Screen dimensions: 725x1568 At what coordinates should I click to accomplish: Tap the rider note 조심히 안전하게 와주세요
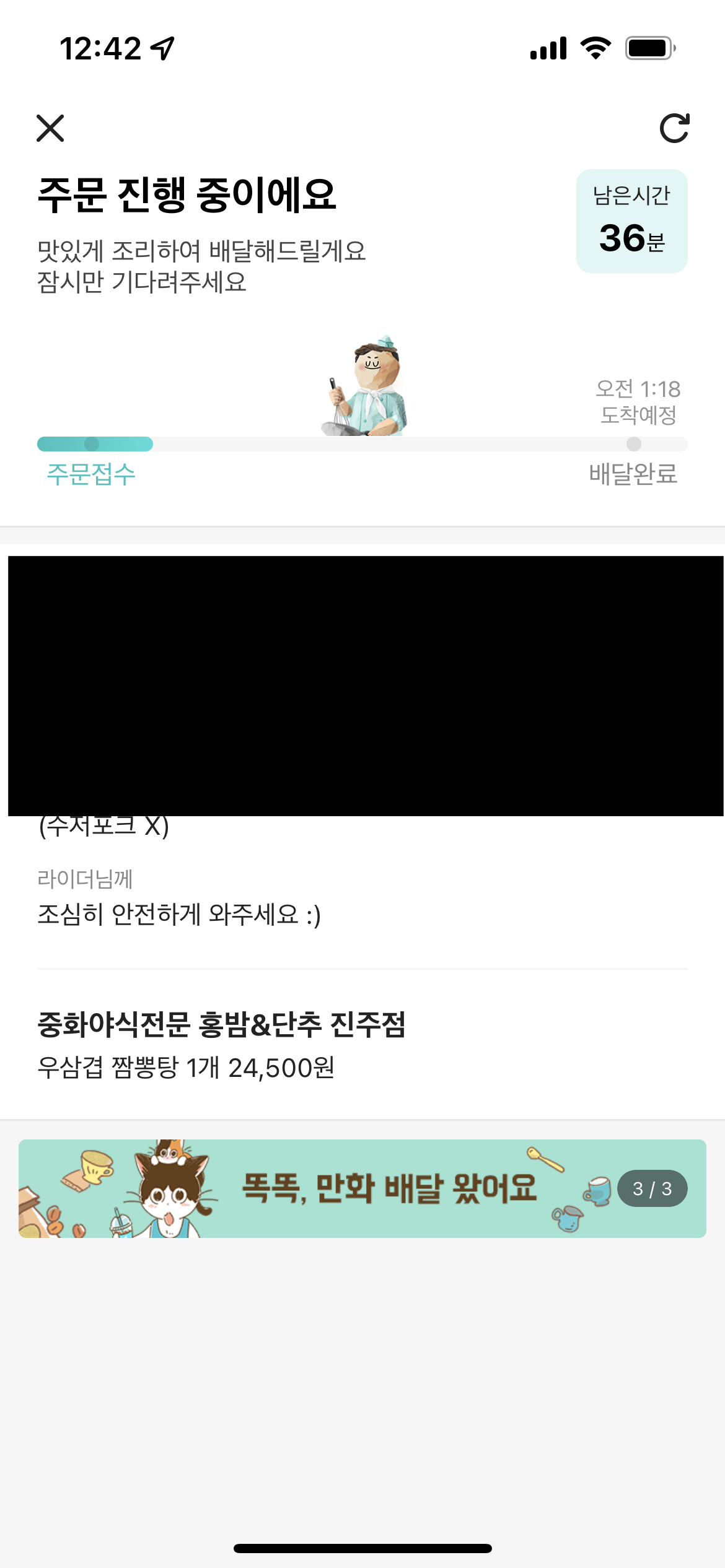tap(179, 915)
